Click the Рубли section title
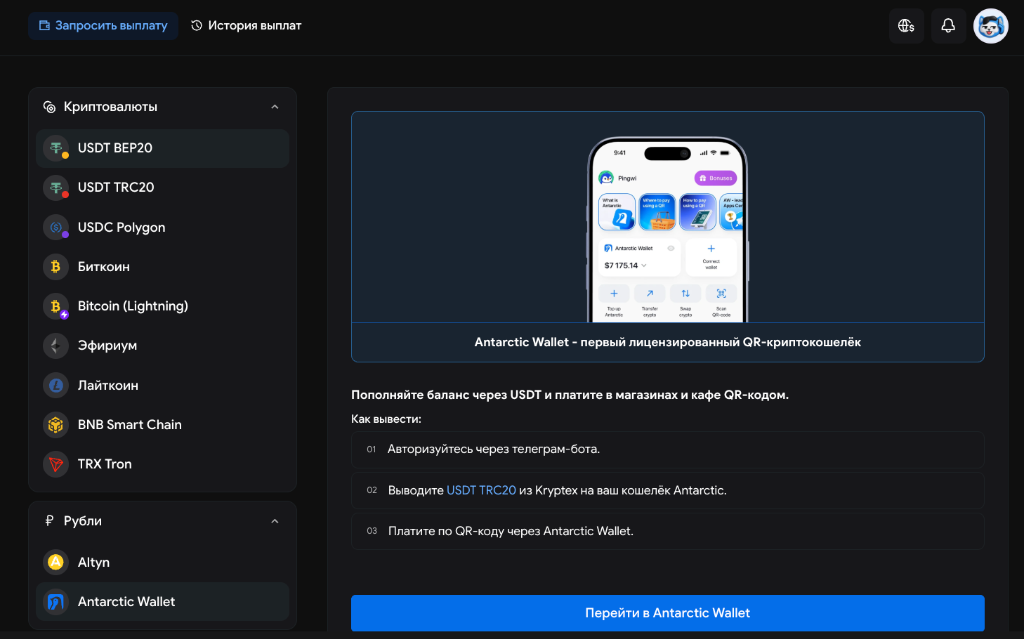This screenshot has height=639, width=1024. [x=82, y=521]
